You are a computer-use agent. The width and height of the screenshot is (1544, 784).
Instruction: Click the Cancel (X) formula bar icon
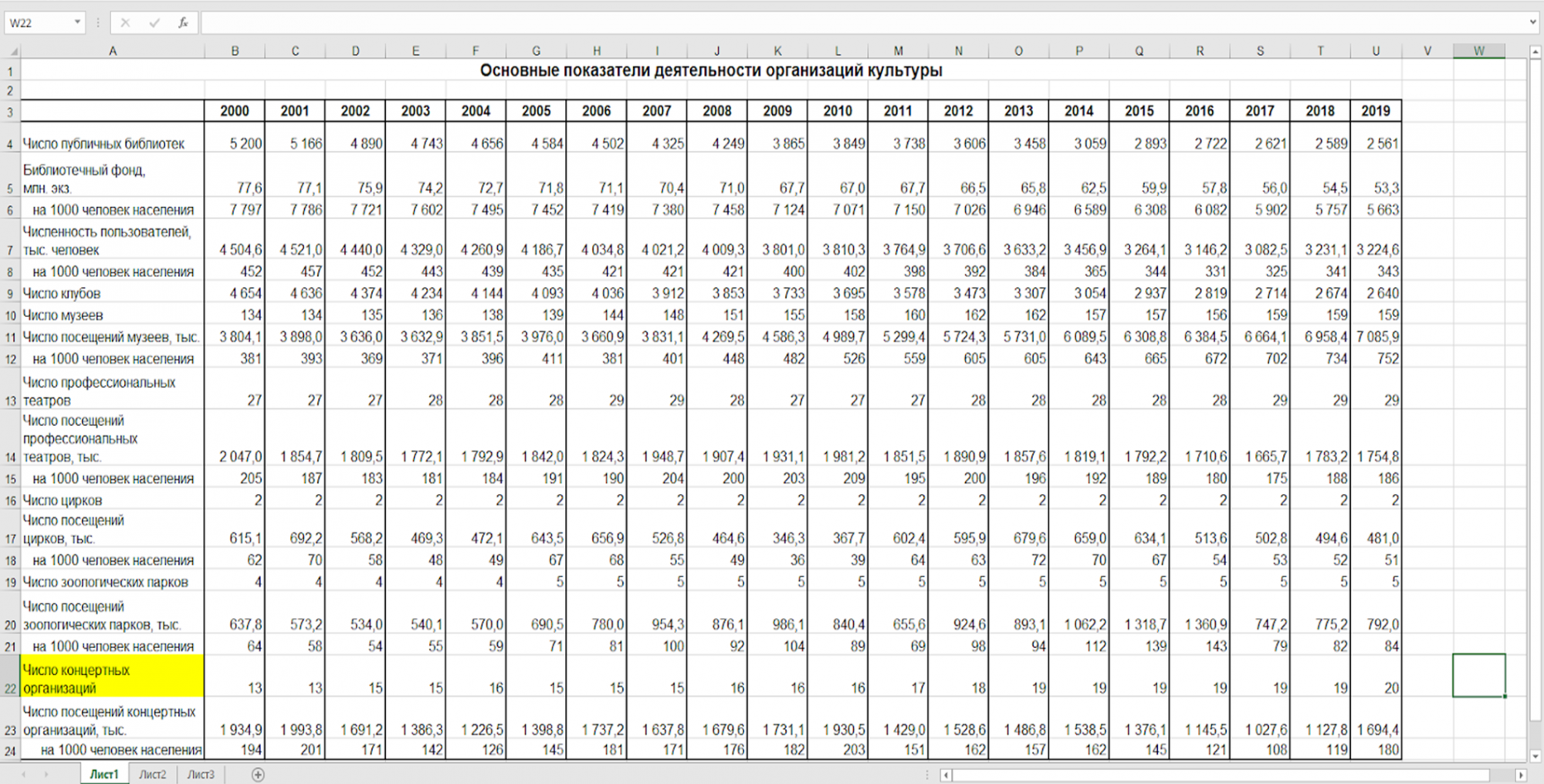126,23
